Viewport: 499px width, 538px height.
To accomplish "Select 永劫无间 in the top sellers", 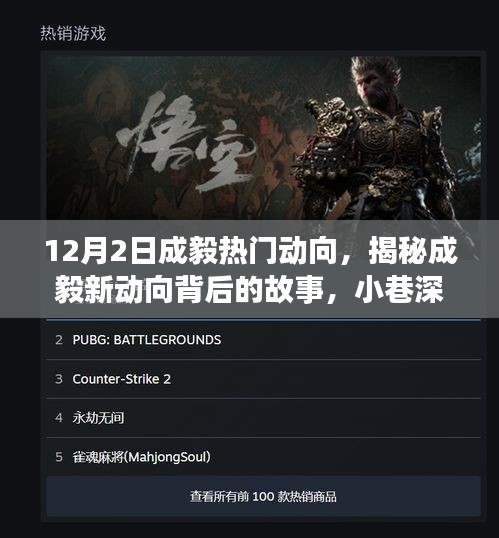I will click(264, 418).
